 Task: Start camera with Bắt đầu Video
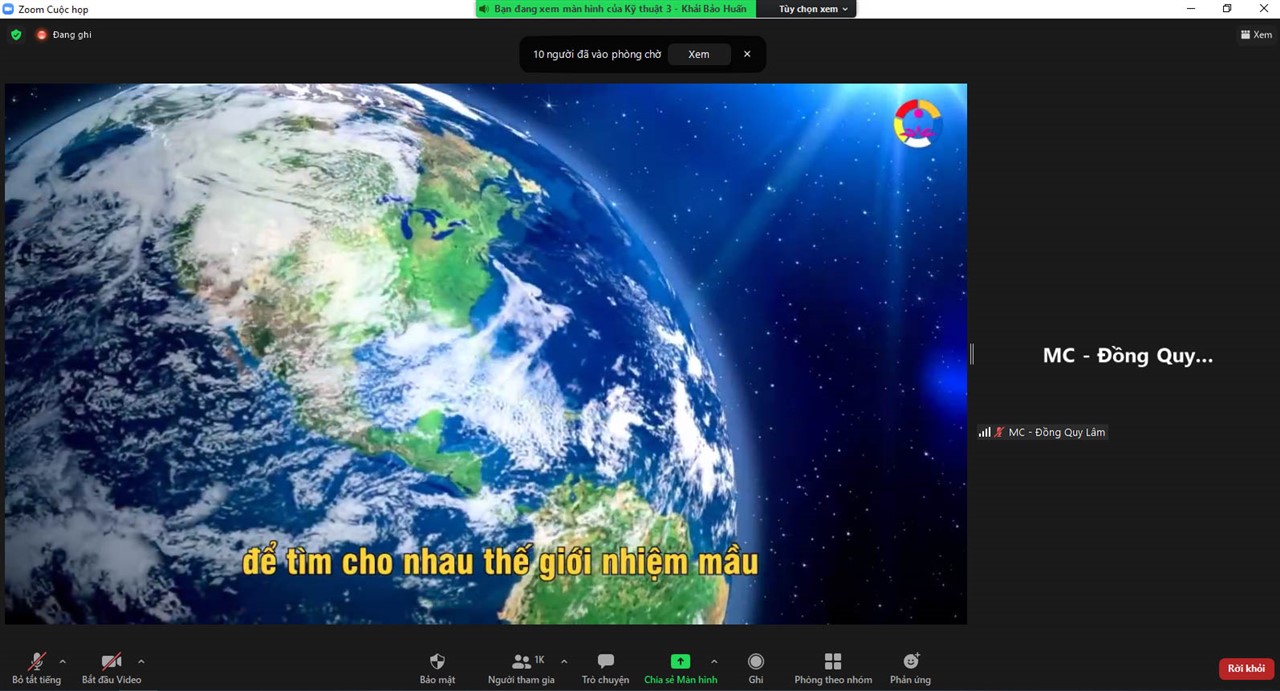point(111,669)
